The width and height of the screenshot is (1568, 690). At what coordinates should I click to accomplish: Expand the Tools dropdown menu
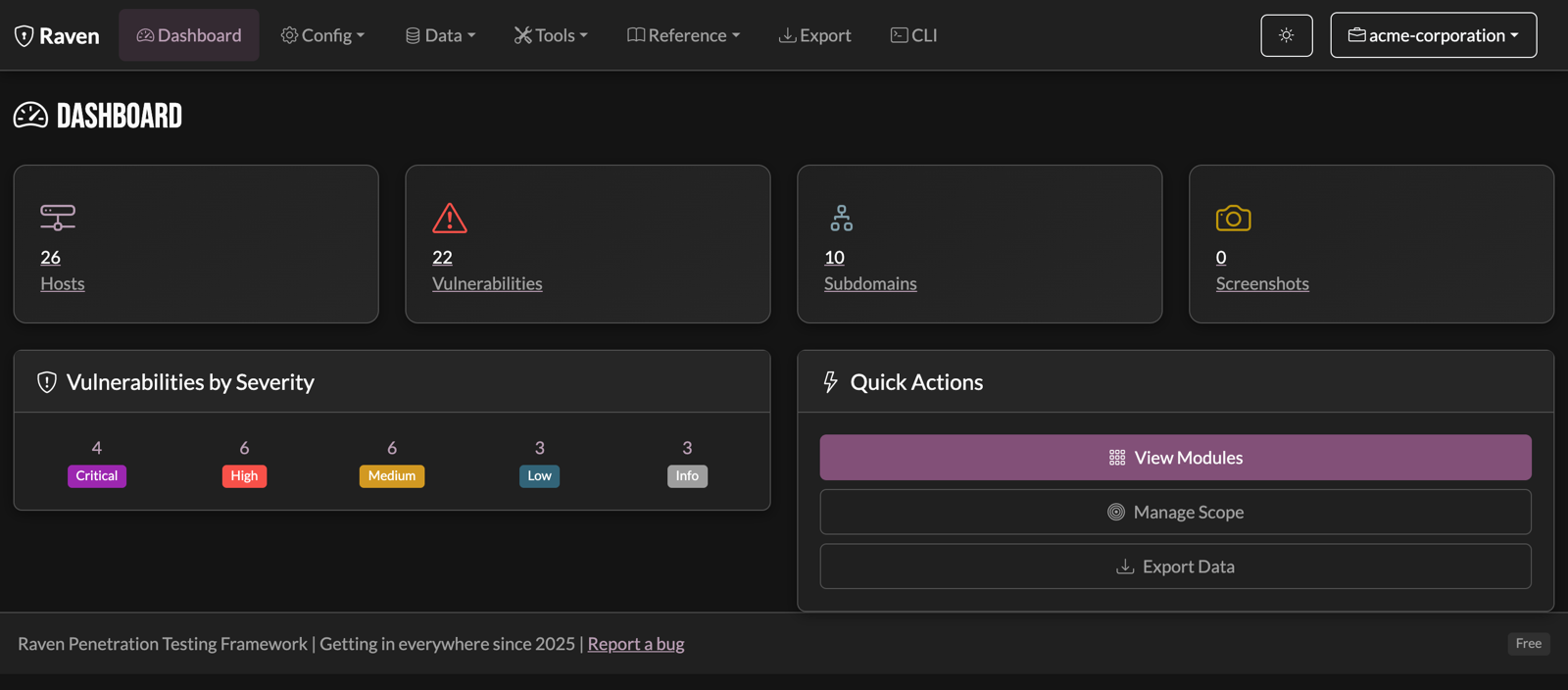(551, 35)
